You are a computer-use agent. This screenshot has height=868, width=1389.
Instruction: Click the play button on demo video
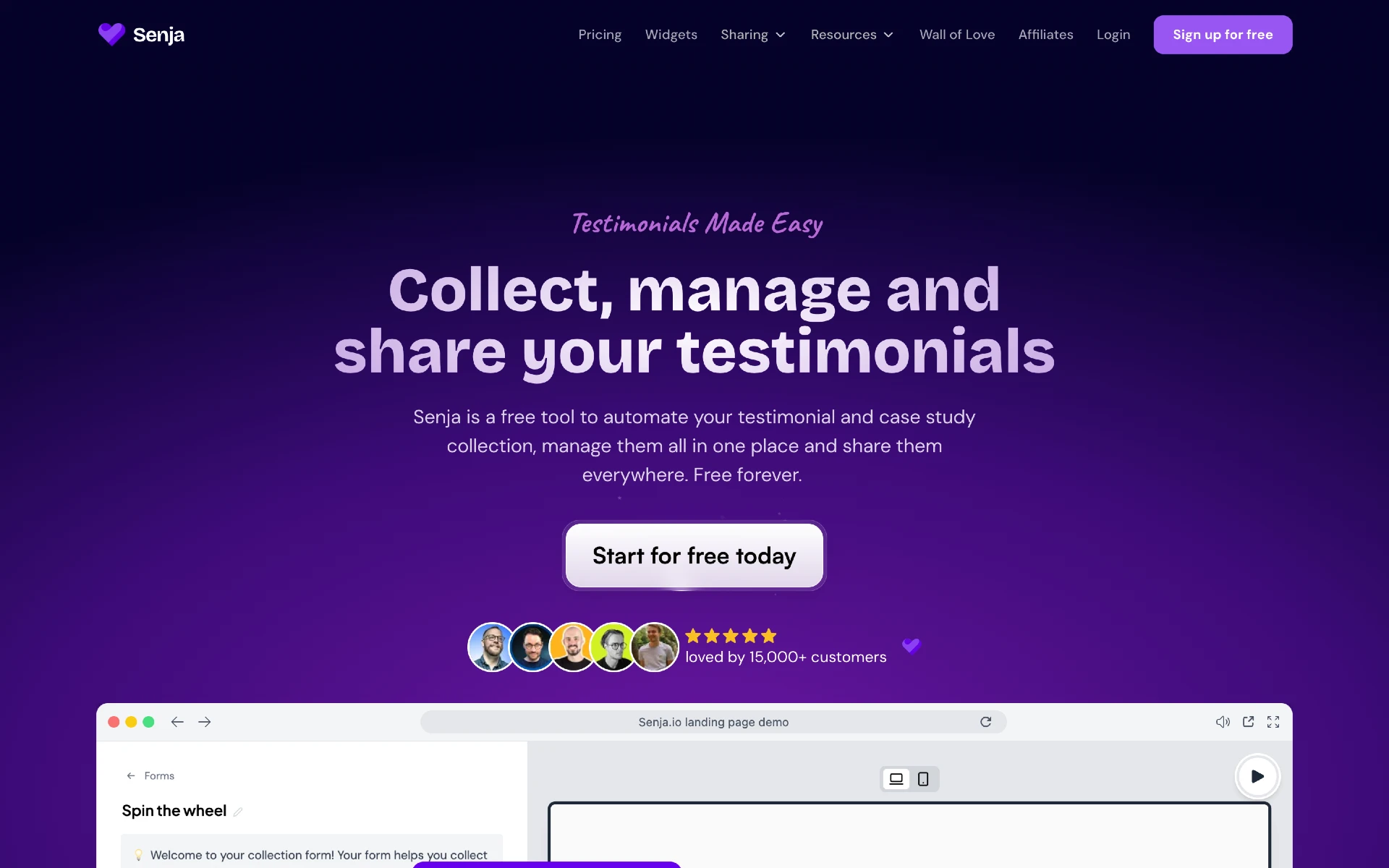pyautogui.click(x=1257, y=776)
